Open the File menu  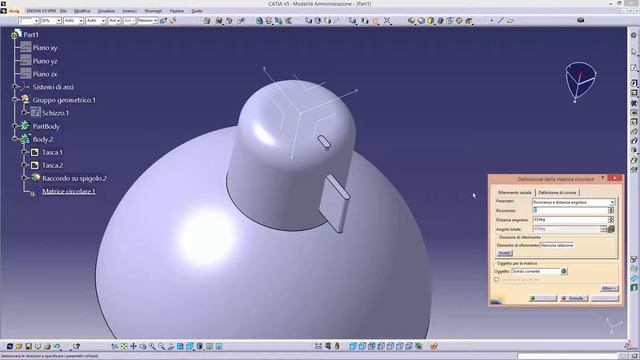click(x=63, y=11)
